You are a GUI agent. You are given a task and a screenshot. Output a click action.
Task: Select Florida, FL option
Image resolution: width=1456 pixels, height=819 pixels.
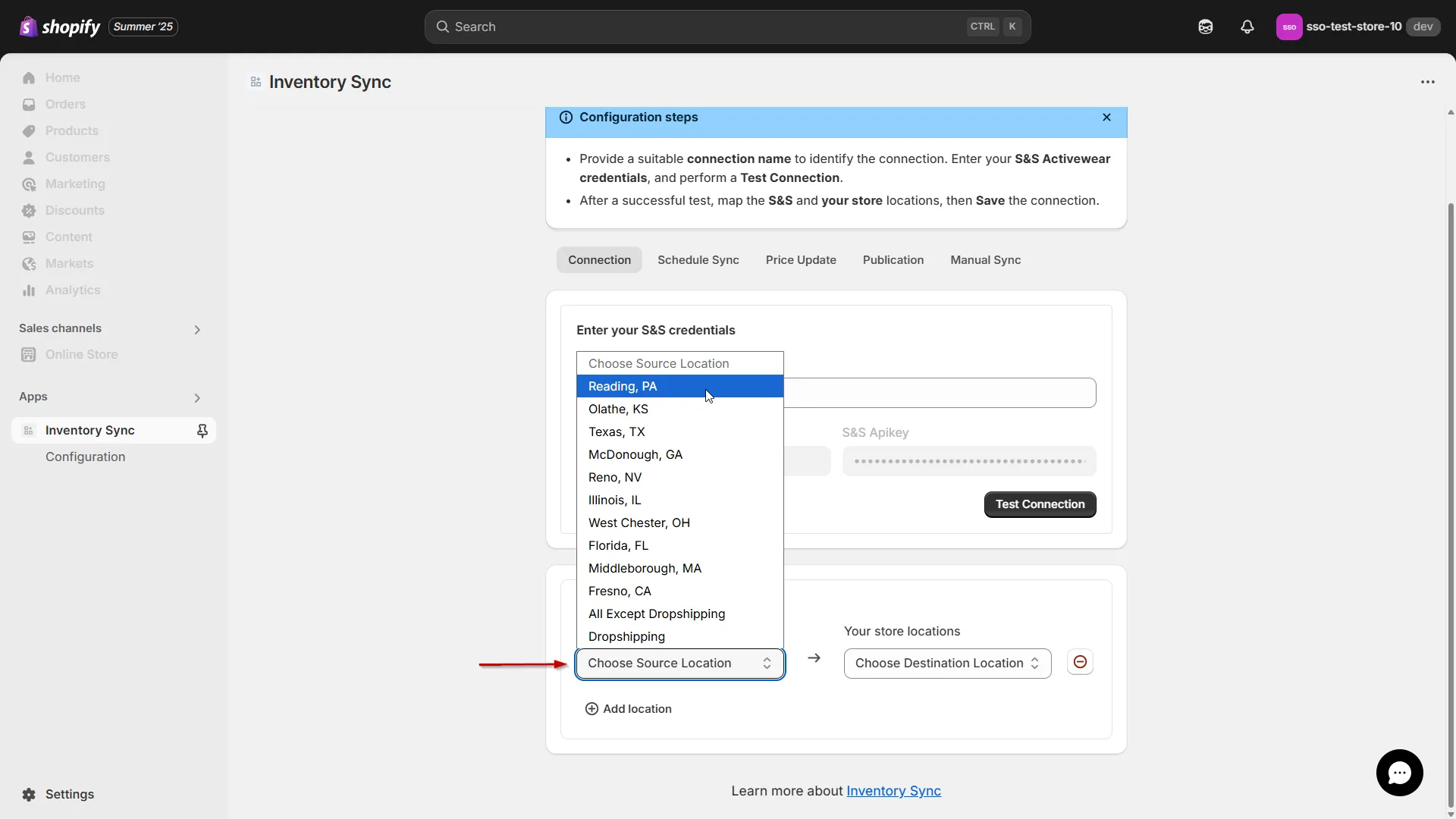[x=680, y=545]
